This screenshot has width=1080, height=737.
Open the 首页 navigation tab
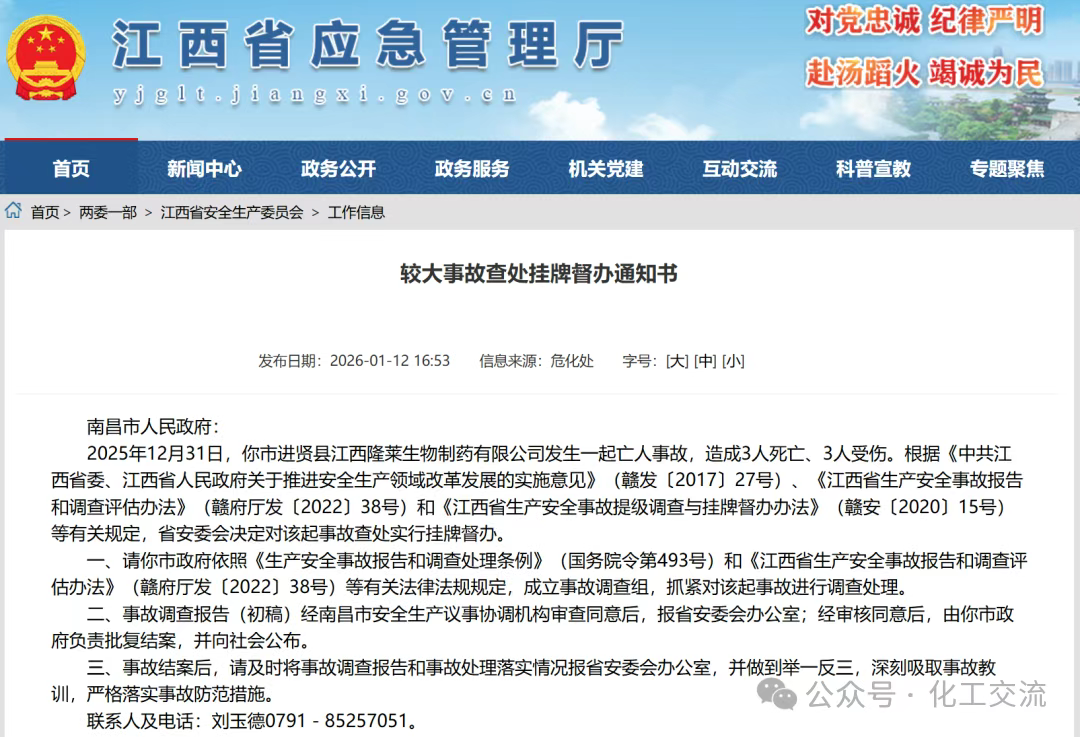point(71,169)
